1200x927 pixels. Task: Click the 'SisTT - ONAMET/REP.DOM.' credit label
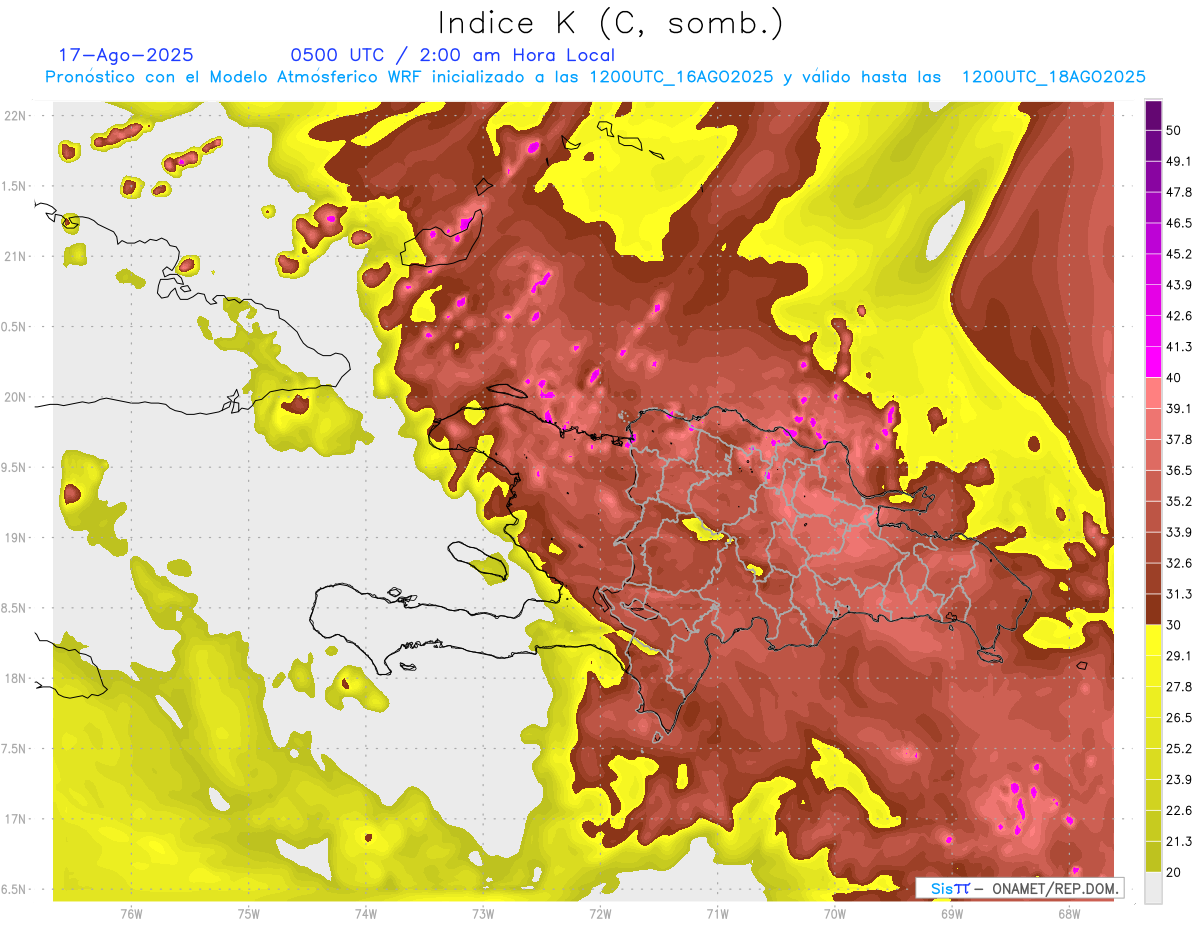coord(1020,888)
